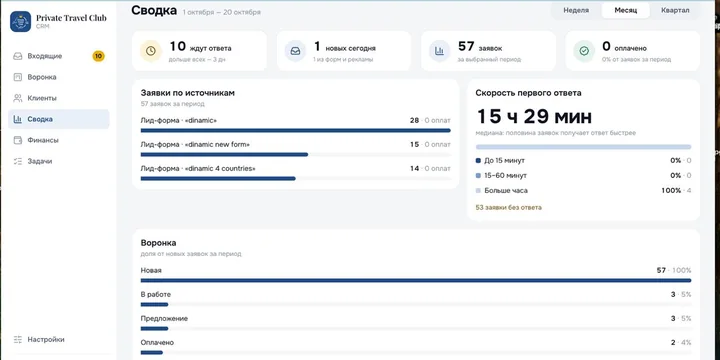Click the Лид-форма «dinamic» progress bar

[296, 130]
